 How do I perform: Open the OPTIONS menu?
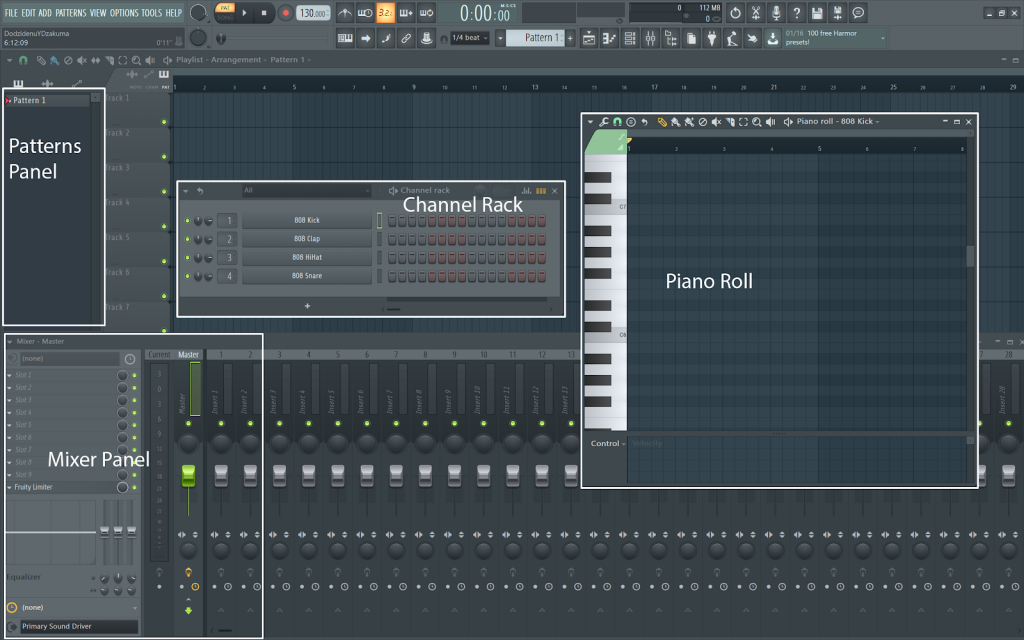pos(124,12)
